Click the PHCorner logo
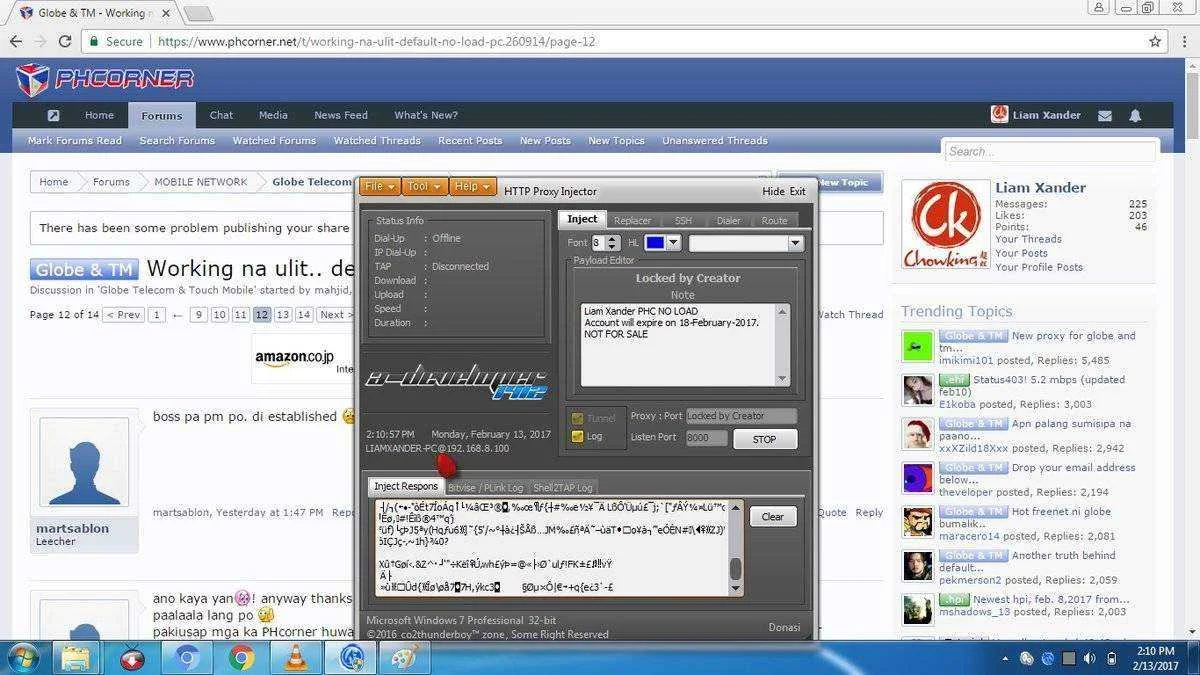 coord(105,79)
